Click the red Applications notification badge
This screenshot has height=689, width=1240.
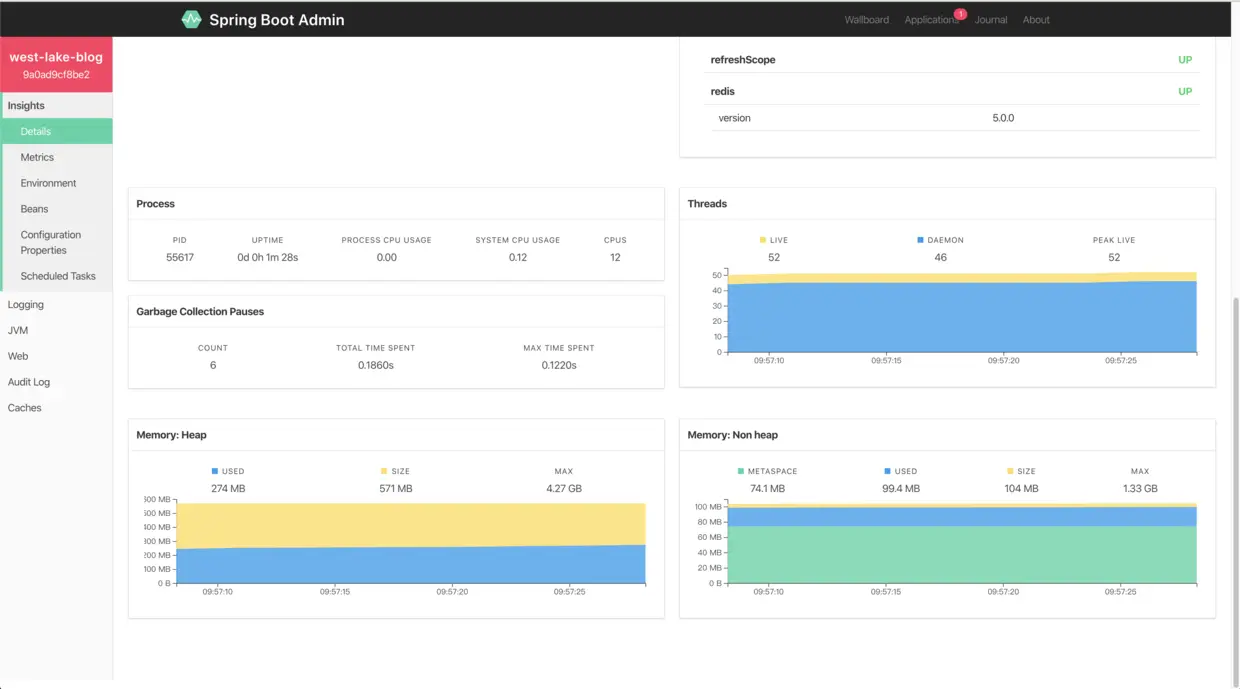pyautogui.click(x=960, y=14)
